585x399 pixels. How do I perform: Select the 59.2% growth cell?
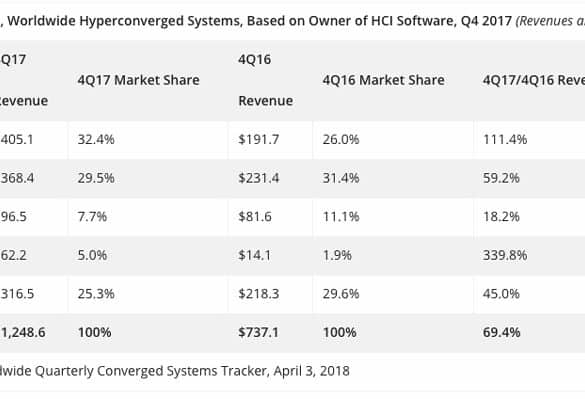click(x=530, y=178)
